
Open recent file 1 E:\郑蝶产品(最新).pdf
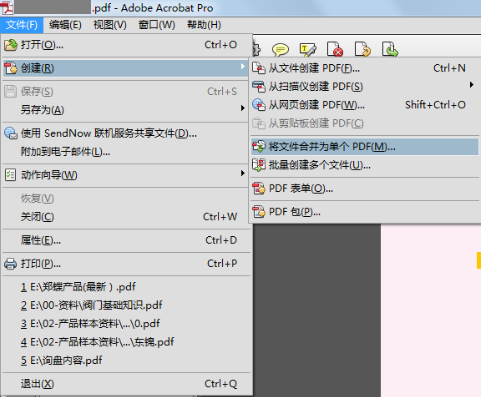pyautogui.click(x=125, y=287)
